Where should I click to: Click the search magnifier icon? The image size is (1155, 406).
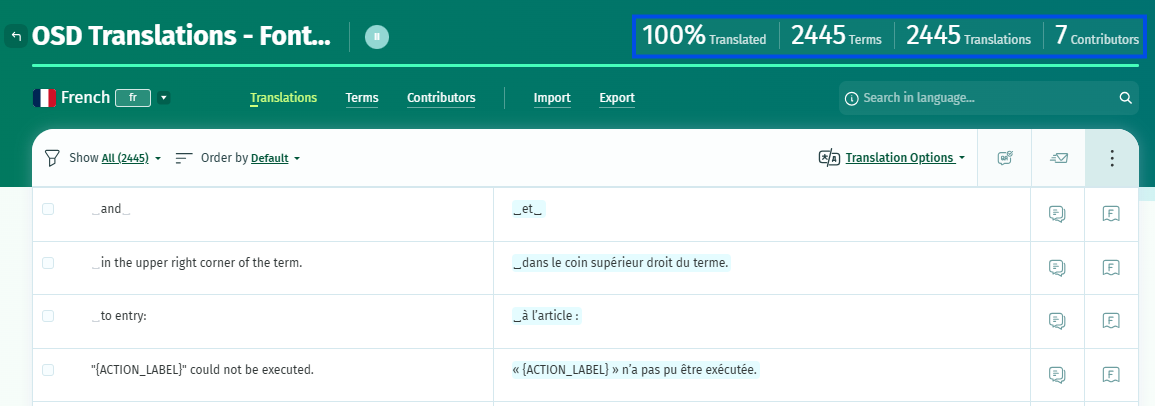(x=1125, y=98)
